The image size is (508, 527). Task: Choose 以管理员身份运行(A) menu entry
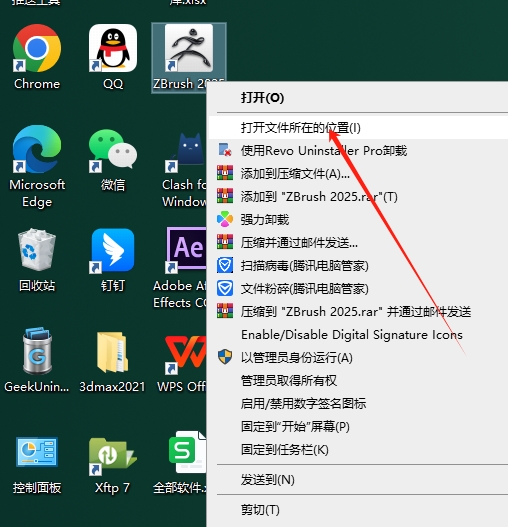[x=358, y=358]
